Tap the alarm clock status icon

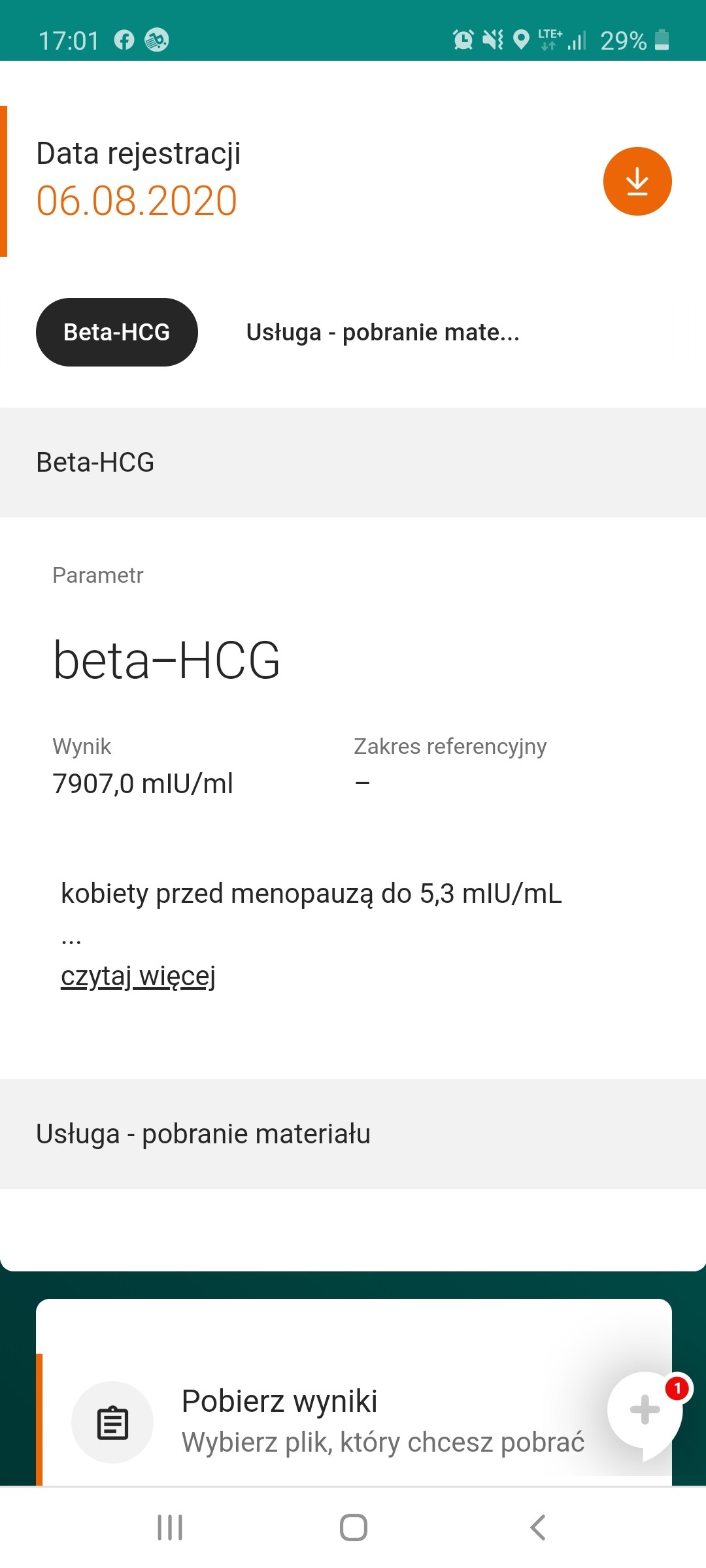point(463,40)
